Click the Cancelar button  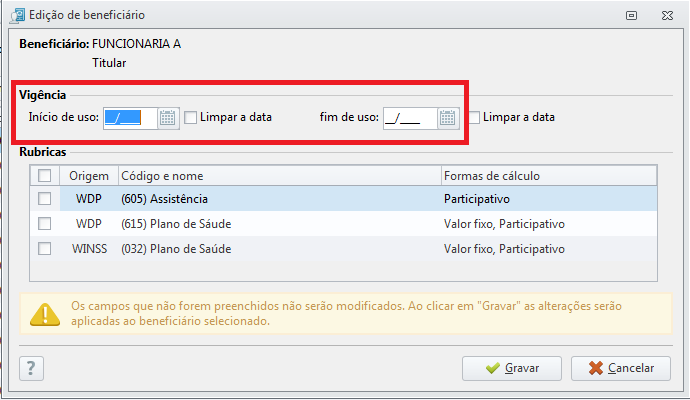[x=621, y=368]
